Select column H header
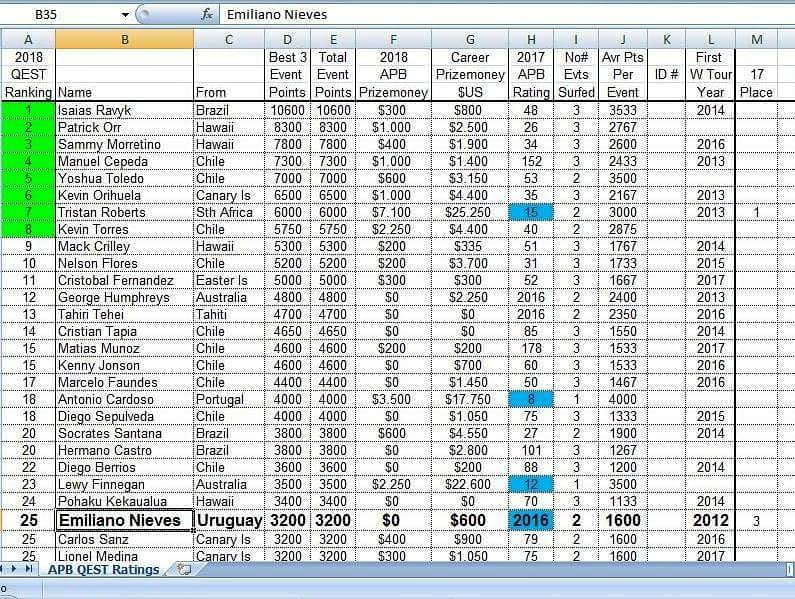The image size is (795, 599). (x=531, y=40)
